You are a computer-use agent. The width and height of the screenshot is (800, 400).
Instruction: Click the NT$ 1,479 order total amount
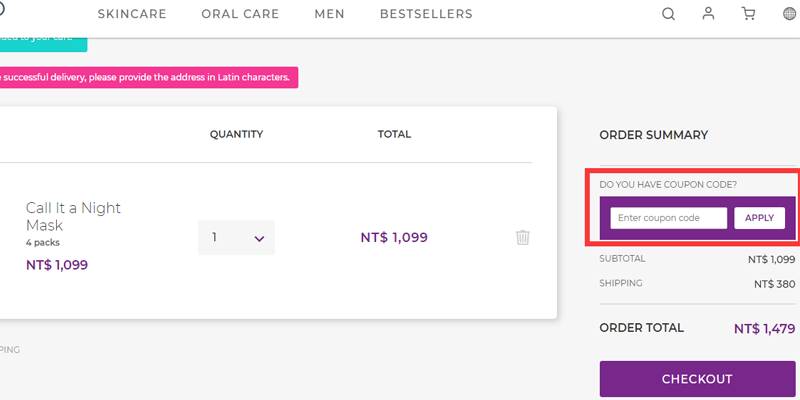click(x=765, y=328)
